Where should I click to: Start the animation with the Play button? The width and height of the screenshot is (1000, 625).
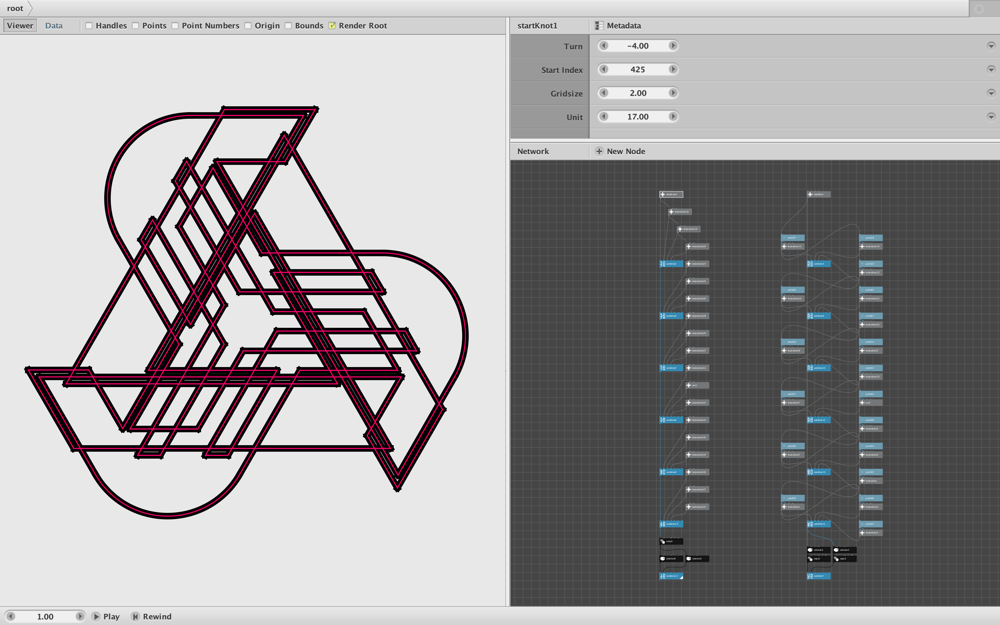(105, 616)
